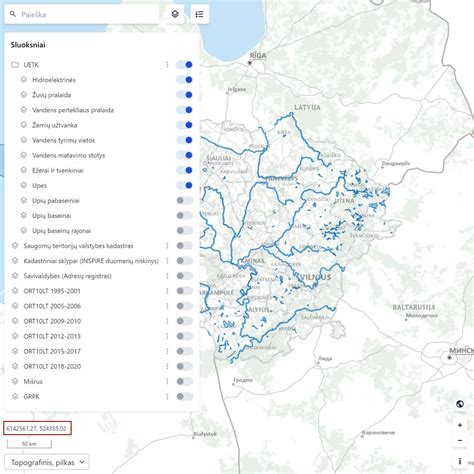This screenshot has height=474, width=474.
Task: Click the coordinates readout box
Action: [37, 428]
